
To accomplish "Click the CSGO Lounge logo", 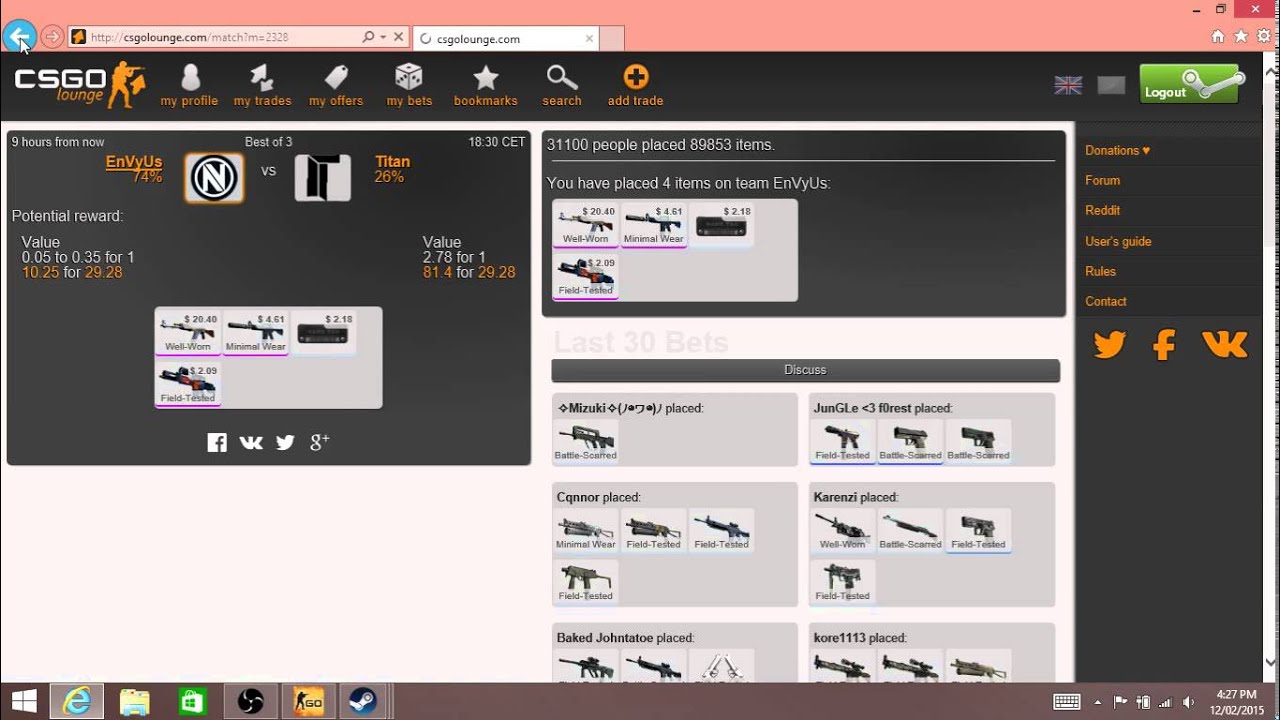I will point(80,84).
